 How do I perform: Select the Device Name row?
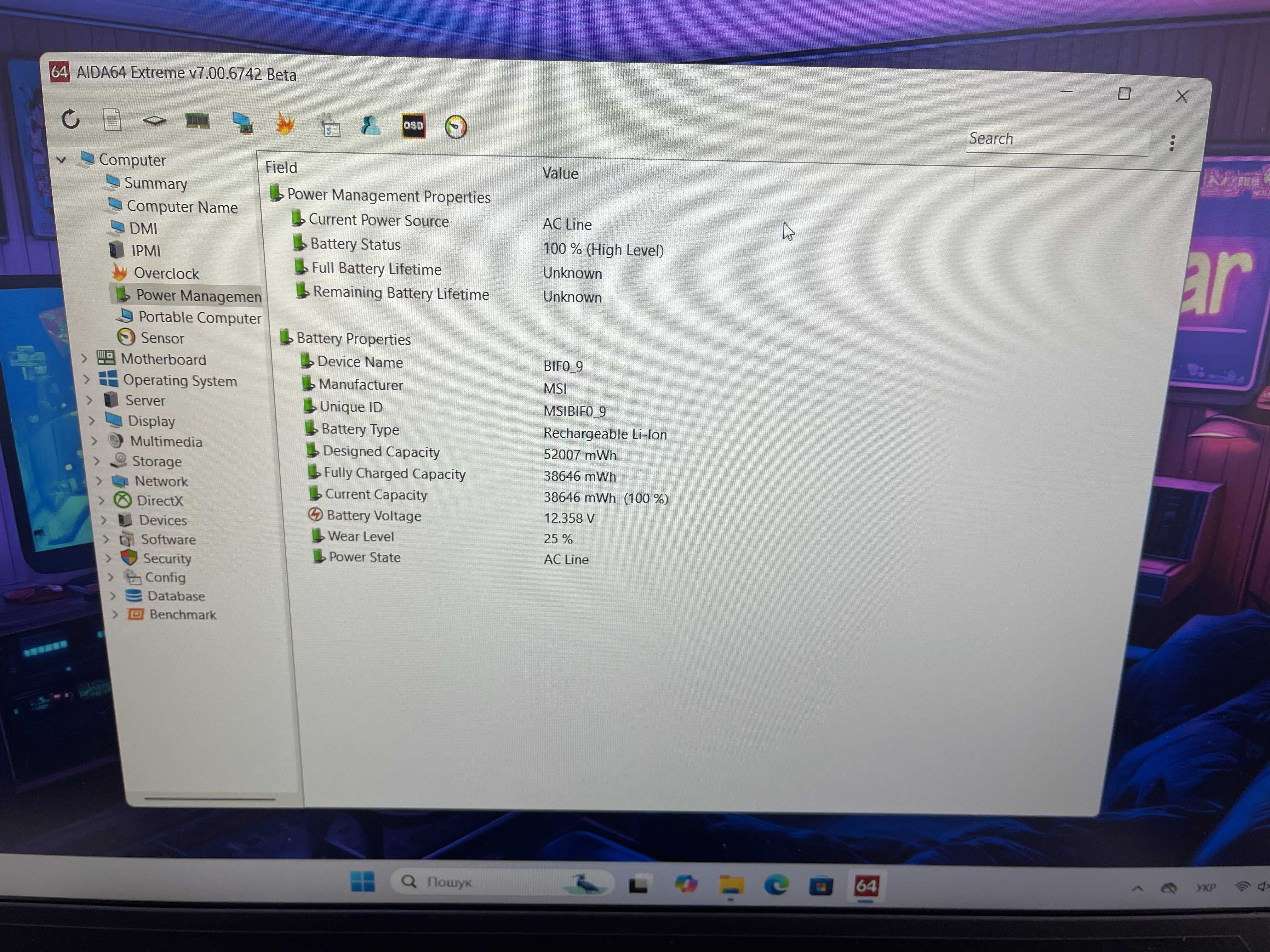coord(442,364)
